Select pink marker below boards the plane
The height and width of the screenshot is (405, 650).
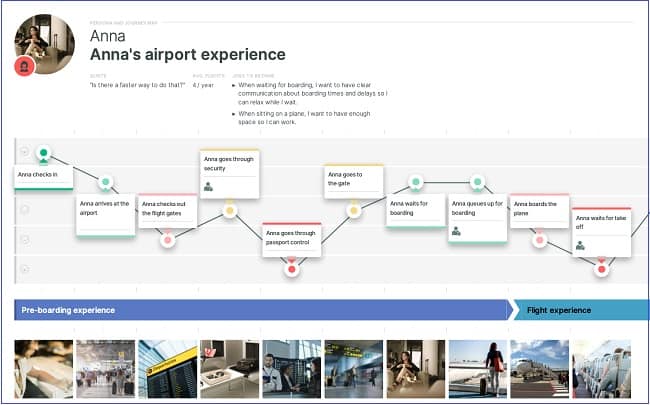pyautogui.click(x=540, y=240)
